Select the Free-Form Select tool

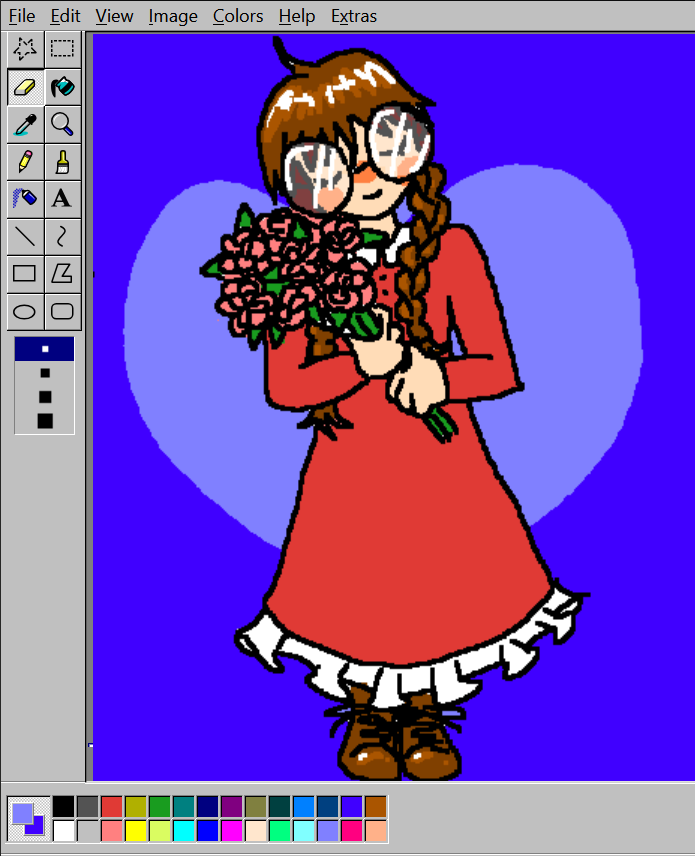25,49
